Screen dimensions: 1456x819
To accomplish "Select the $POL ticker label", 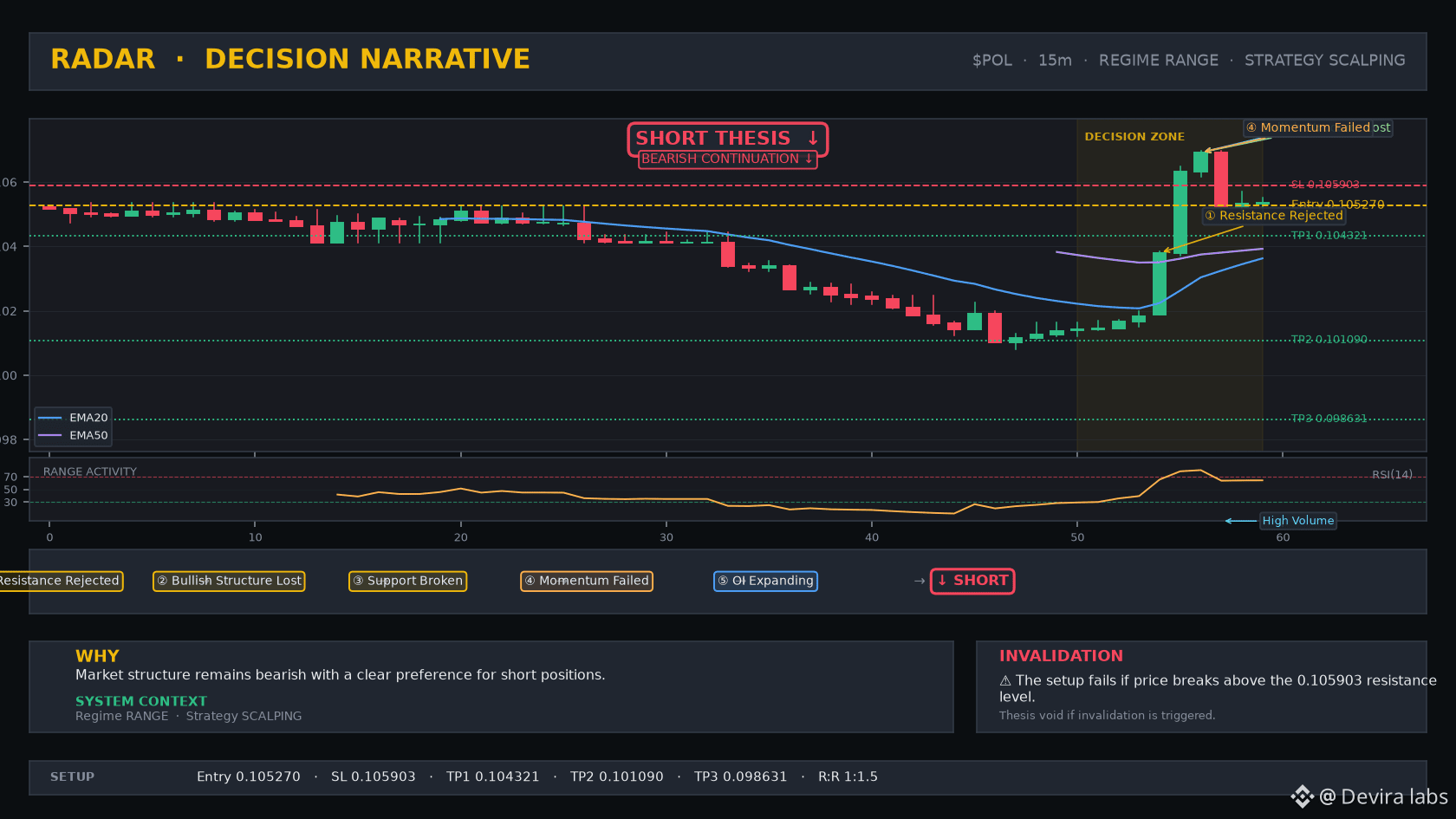I will (x=991, y=61).
